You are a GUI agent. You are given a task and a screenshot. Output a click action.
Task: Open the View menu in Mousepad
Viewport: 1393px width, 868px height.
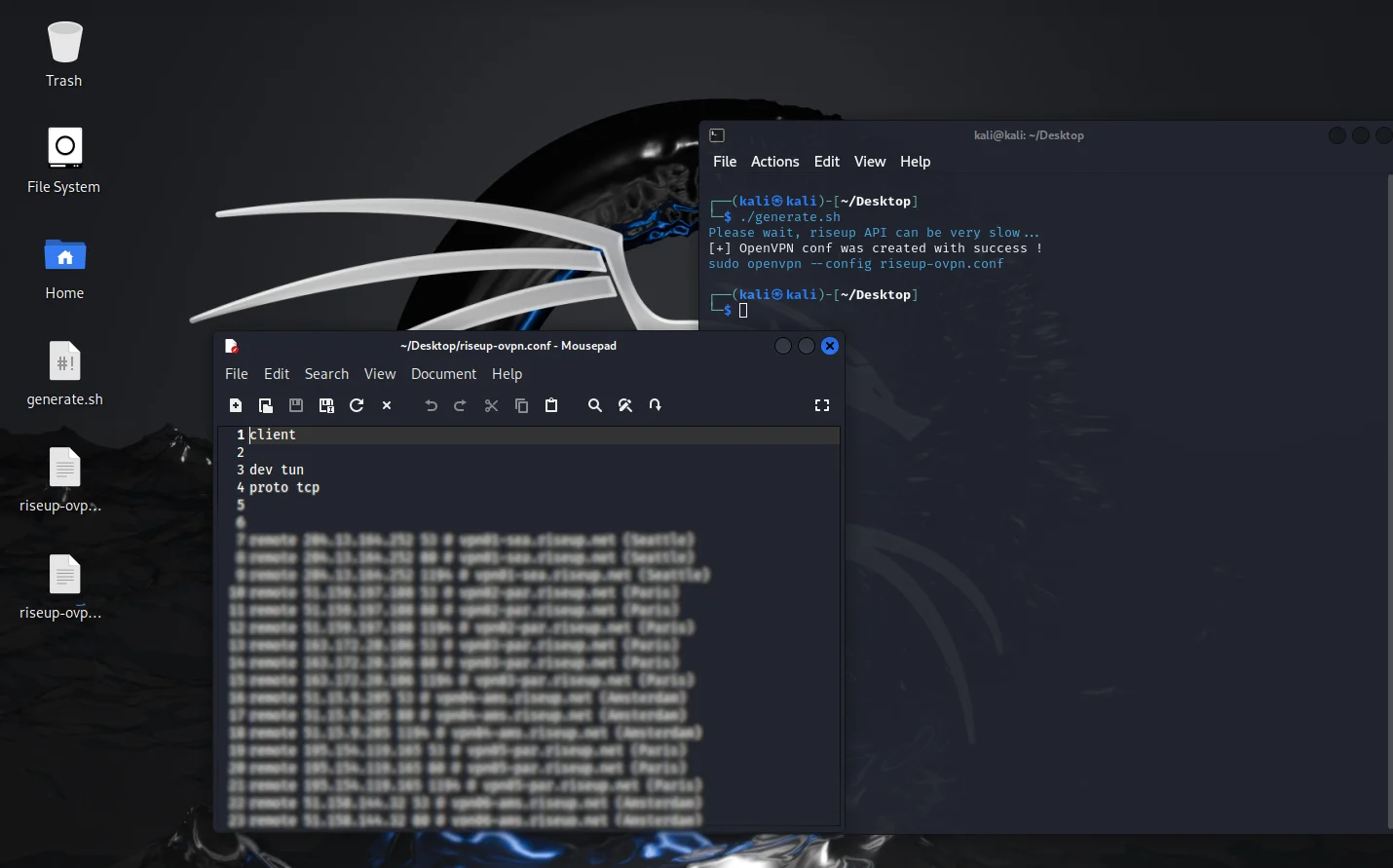(380, 374)
